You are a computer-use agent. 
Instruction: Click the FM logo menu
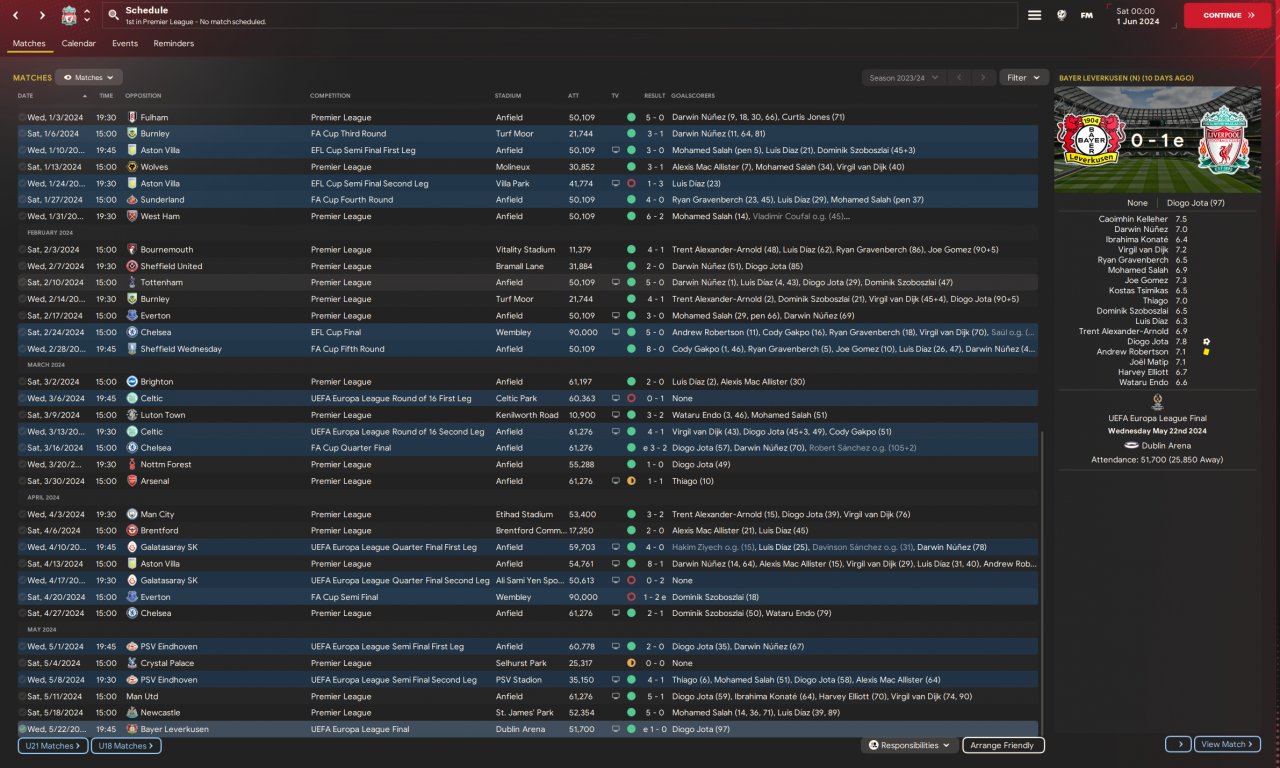point(1086,15)
